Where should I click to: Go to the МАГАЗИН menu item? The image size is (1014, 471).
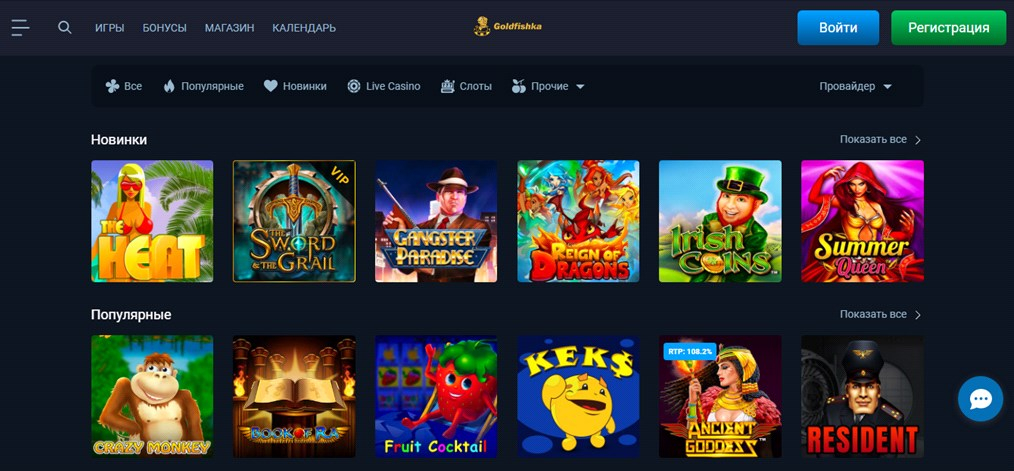[230, 28]
